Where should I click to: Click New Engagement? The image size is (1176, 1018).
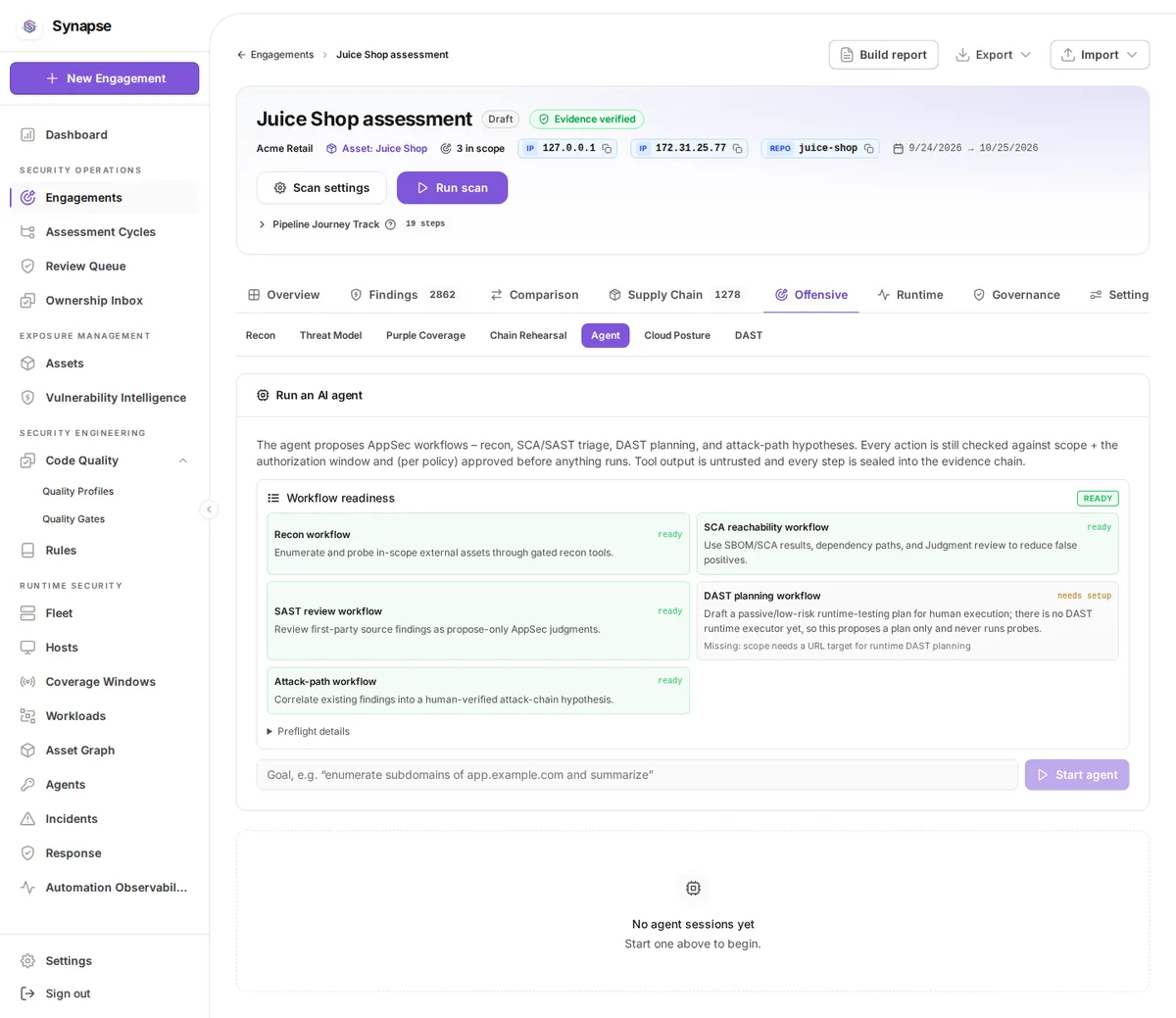tap(105, 78)
